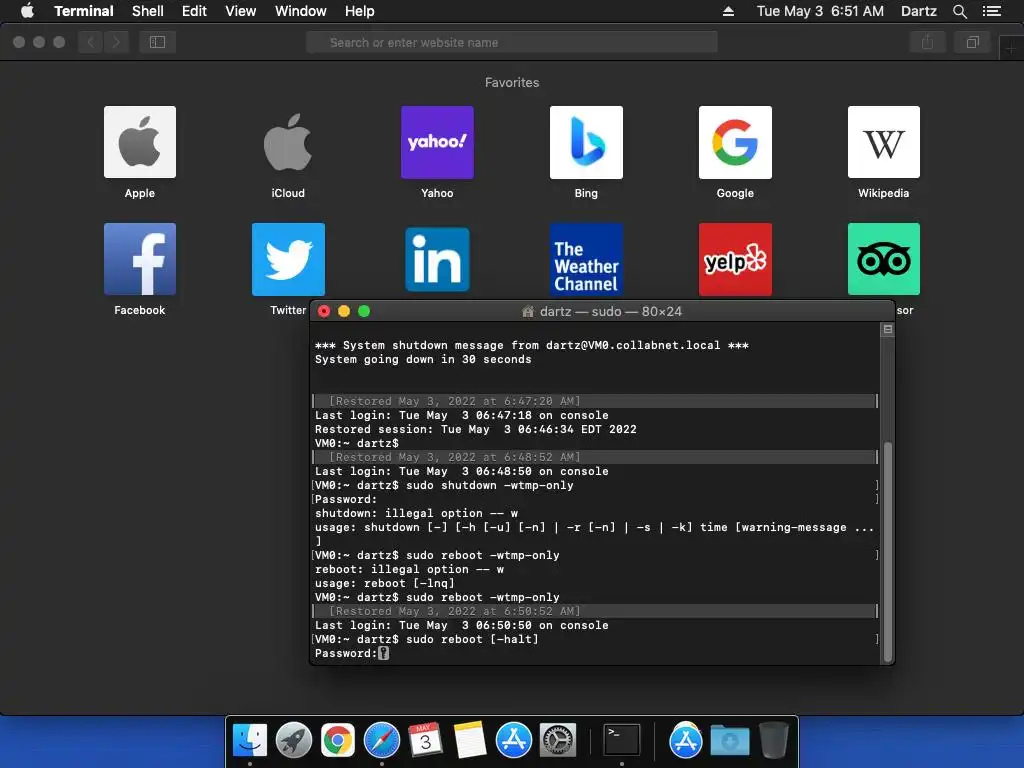
Task: Open the Trash in the Dock
Action: (x=773, y=740)
